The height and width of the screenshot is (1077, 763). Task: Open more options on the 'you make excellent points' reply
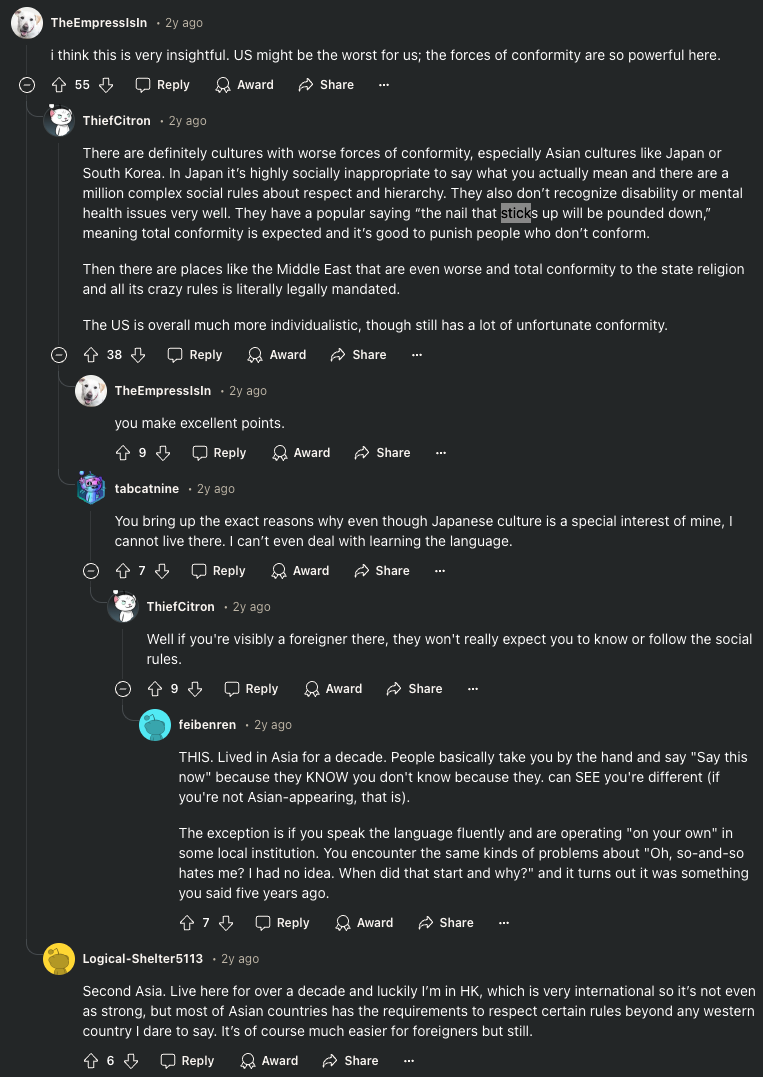coord(441,453)
